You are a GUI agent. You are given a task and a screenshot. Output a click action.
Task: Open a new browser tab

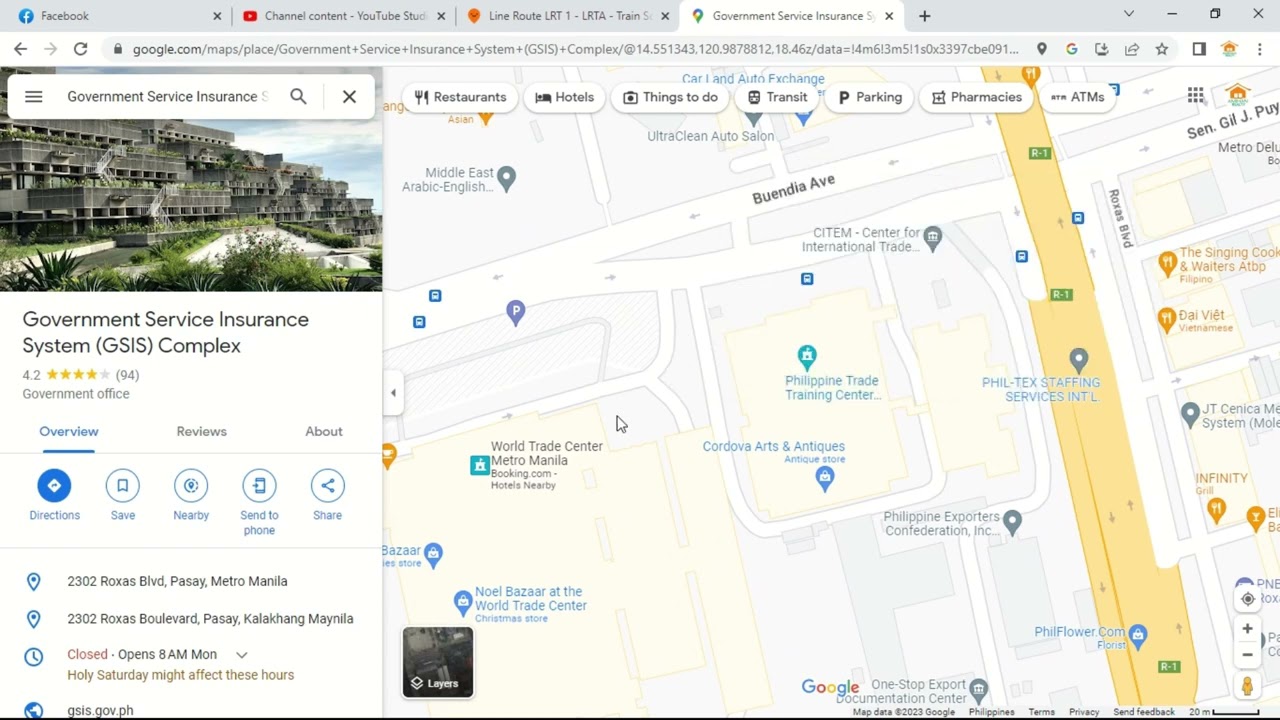[x=924, y=16]
